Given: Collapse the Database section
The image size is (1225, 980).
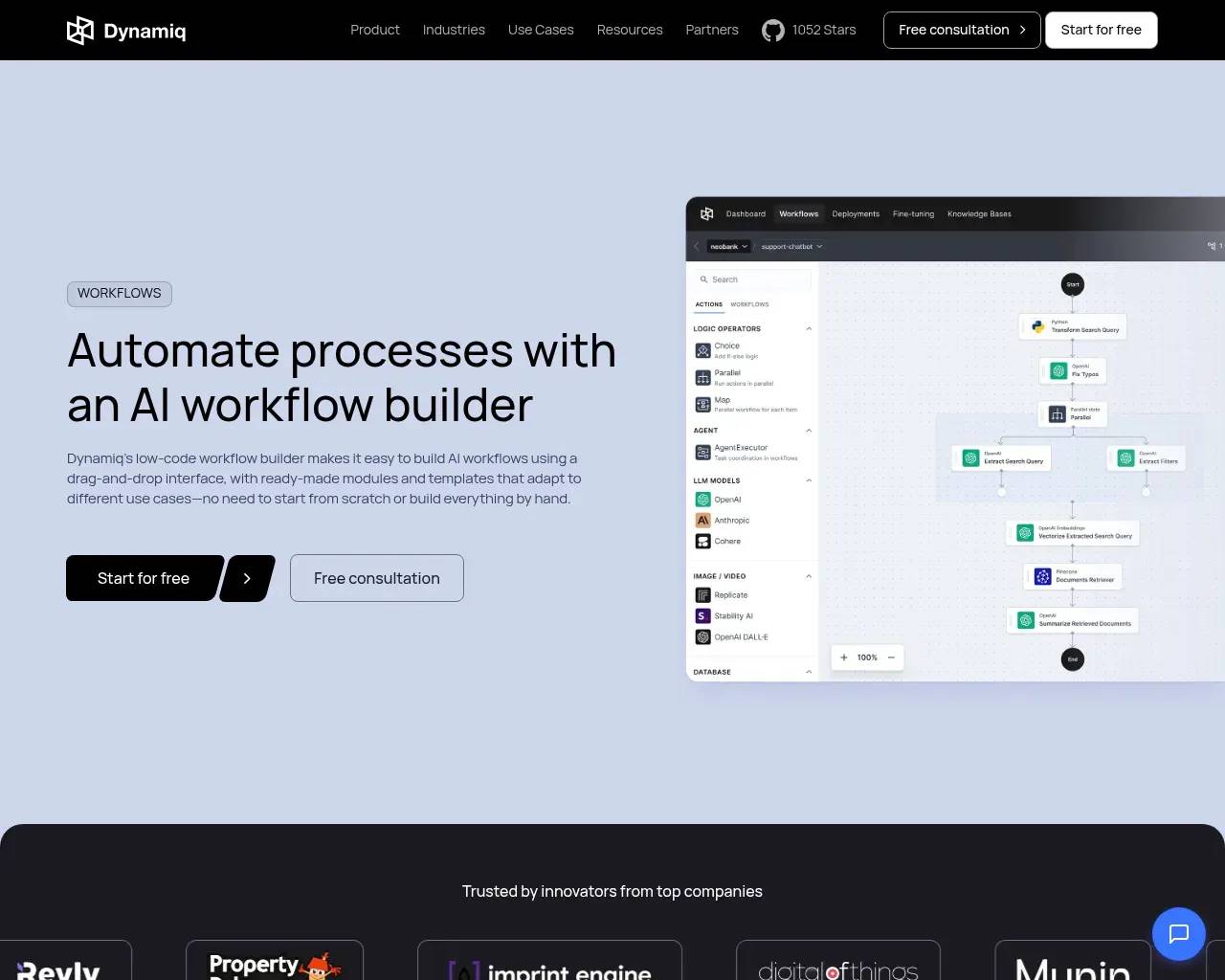Looking at the screenshot, I should pos(809,672).
